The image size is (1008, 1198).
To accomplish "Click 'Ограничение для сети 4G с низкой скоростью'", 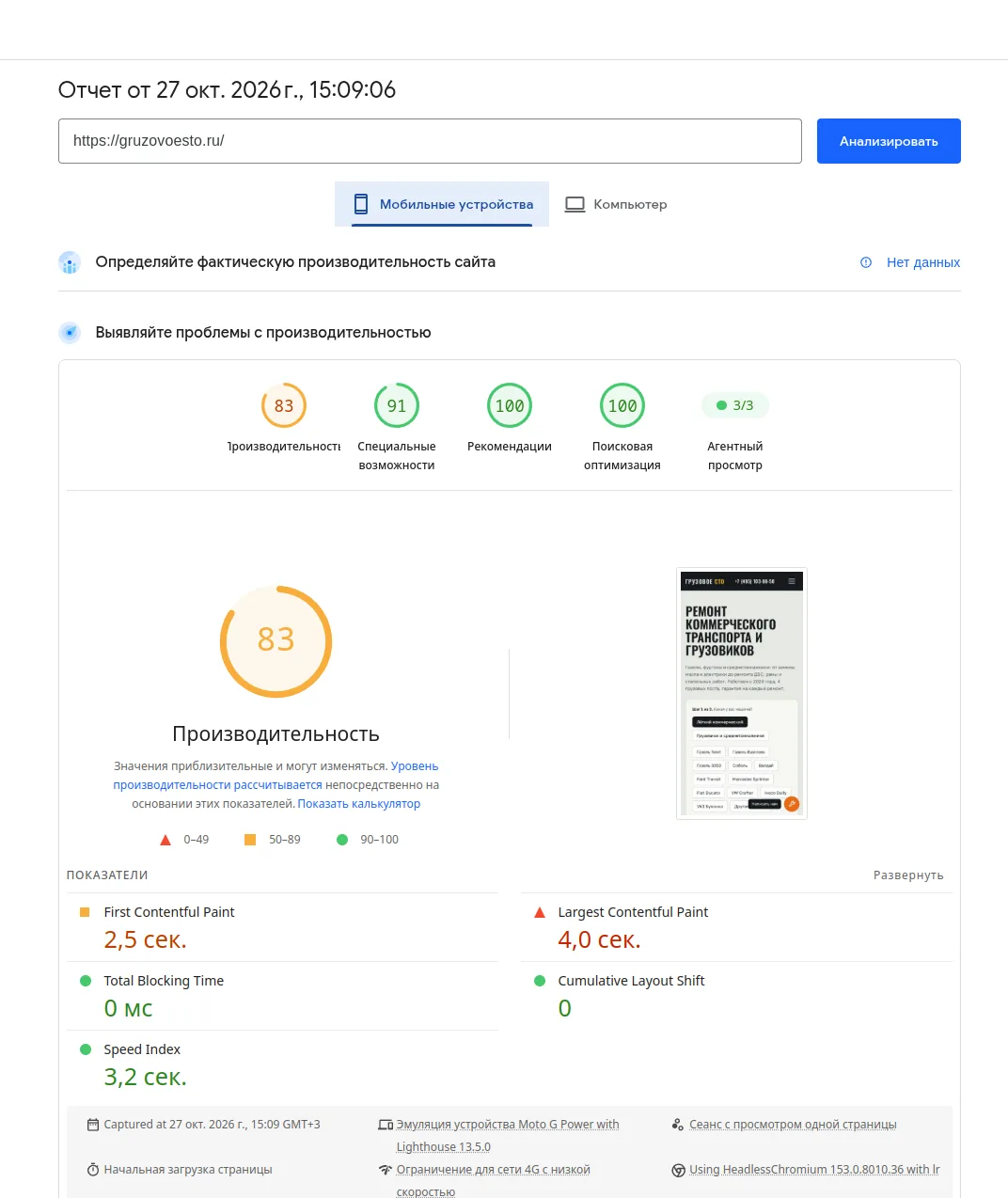I will [x=494, y=1181].
